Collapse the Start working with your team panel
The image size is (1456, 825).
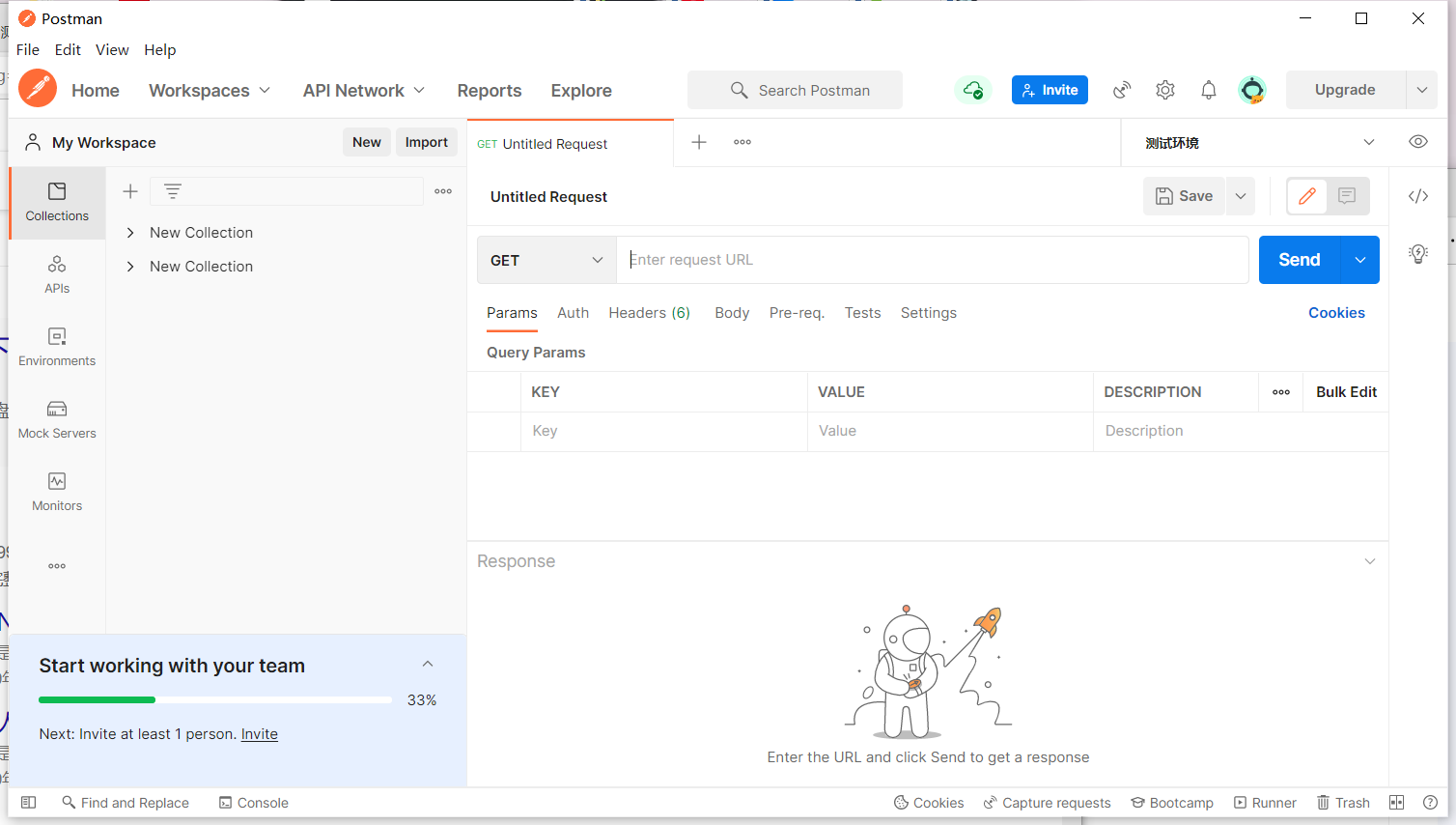[428, 664]
